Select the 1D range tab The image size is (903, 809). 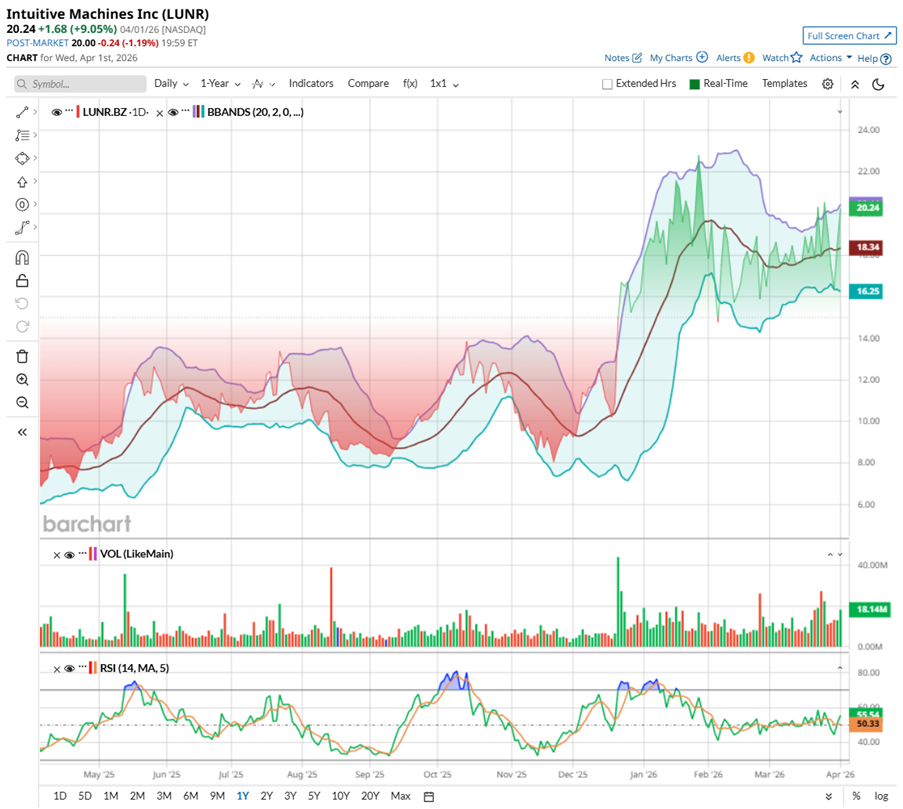(60, 796)
